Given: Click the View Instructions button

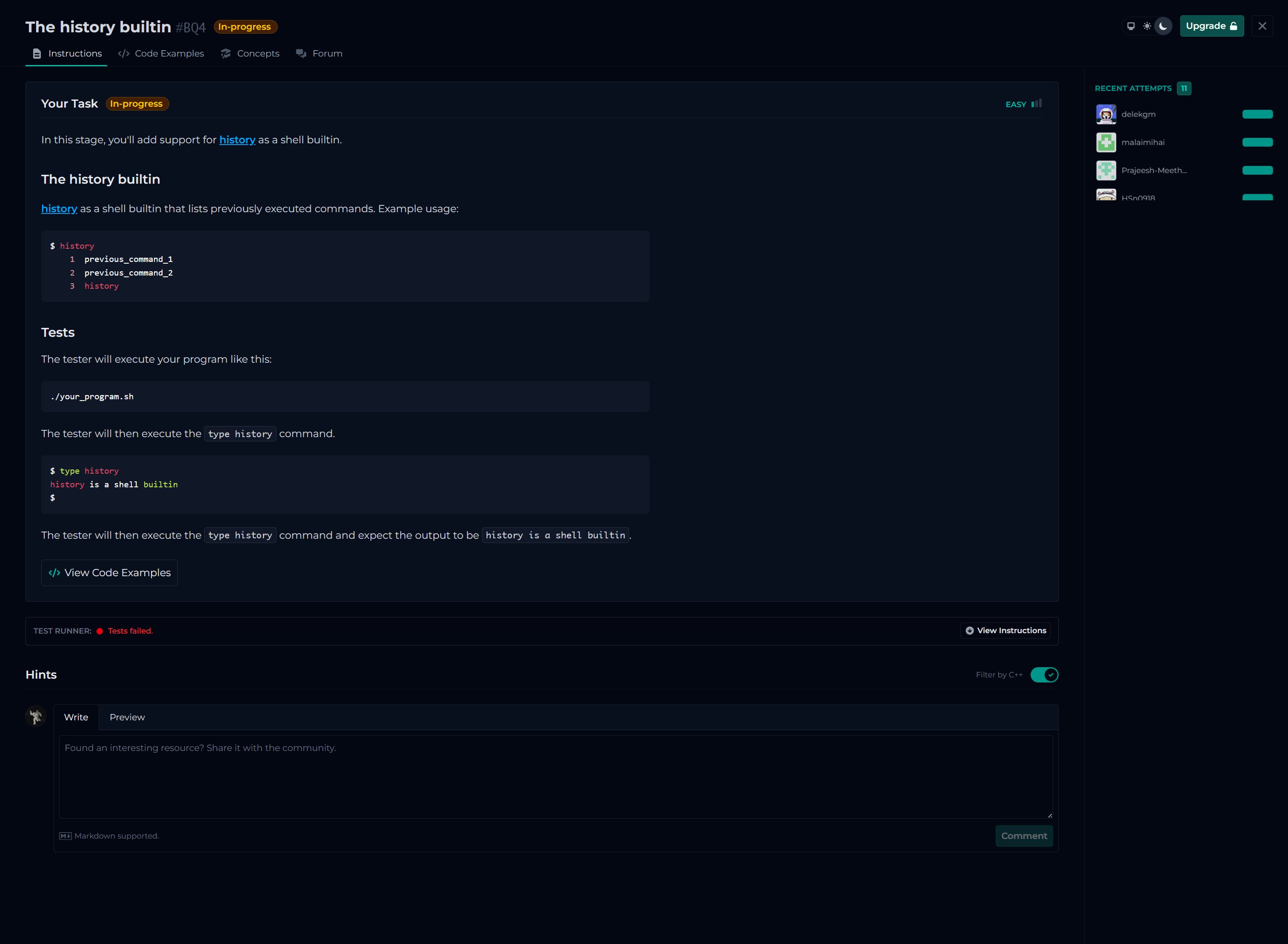Looking at the screenshot, I should pyautogui.click(x=1006, y=631).
